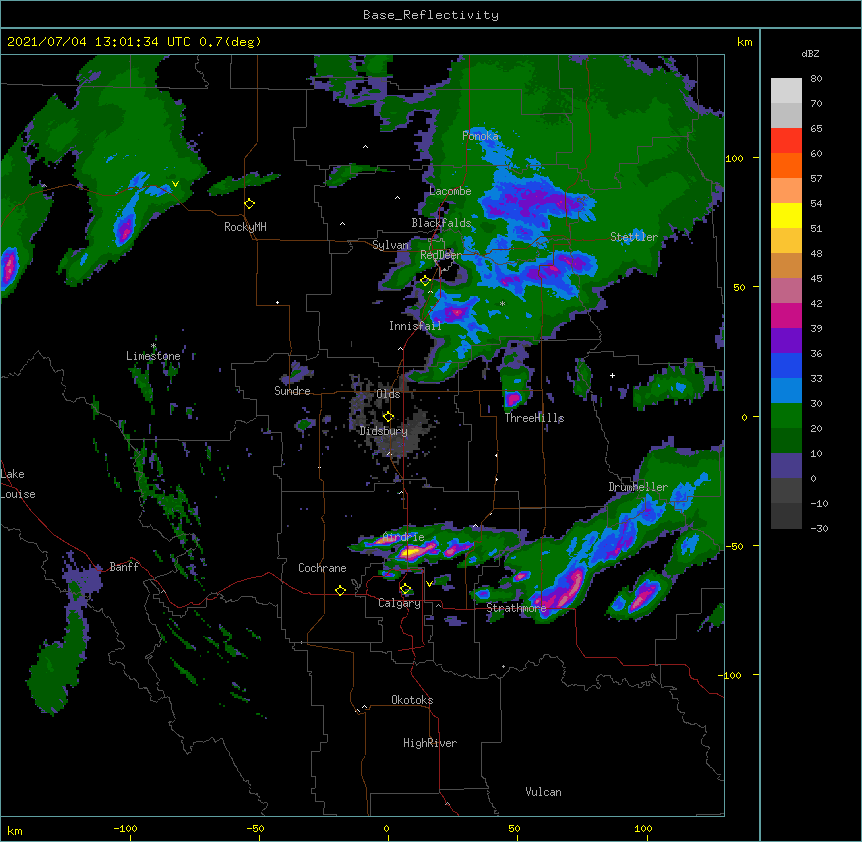Click the Sylvan label
This screenshot has height=842, width=862.
coord(390,245)
